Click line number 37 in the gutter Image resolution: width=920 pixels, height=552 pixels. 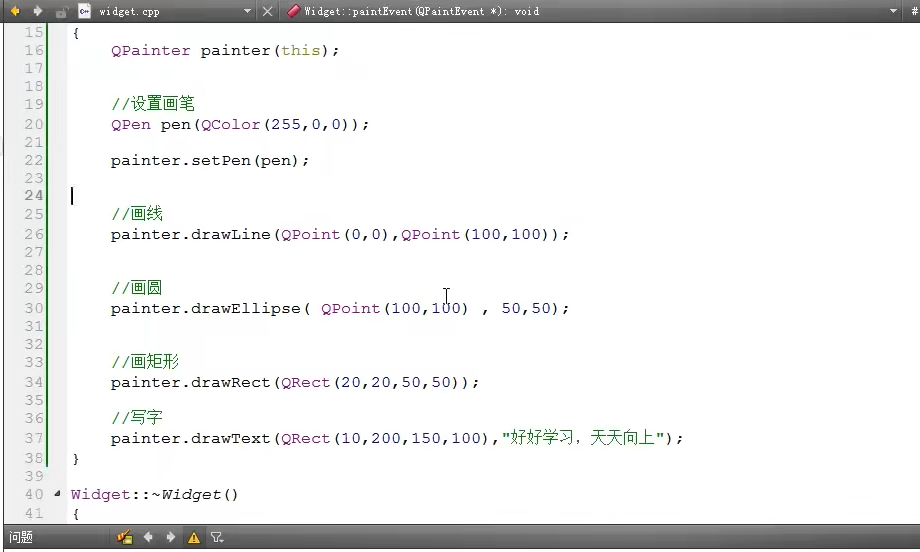34,438
